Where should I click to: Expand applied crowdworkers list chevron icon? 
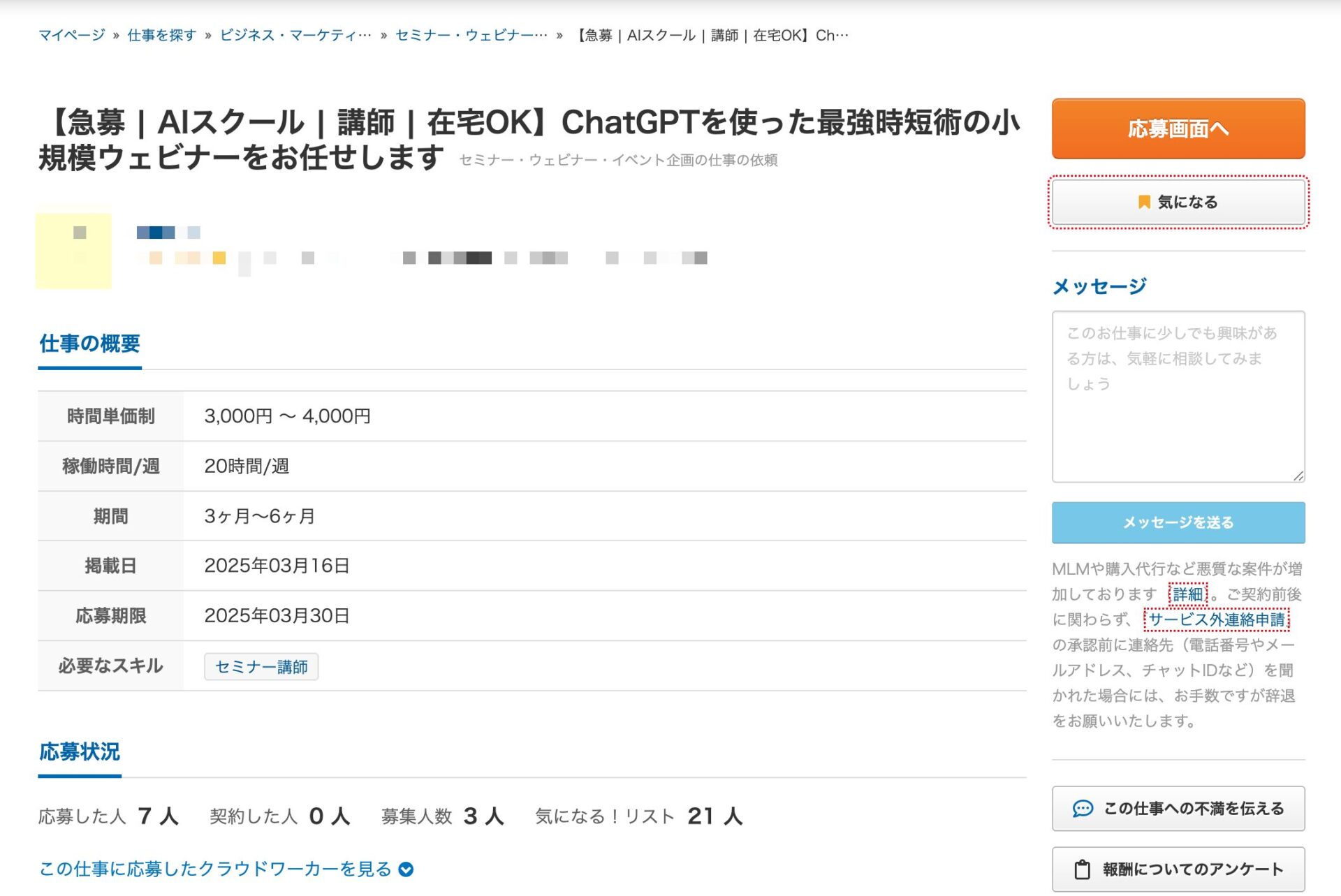click(x=406, y=869)
